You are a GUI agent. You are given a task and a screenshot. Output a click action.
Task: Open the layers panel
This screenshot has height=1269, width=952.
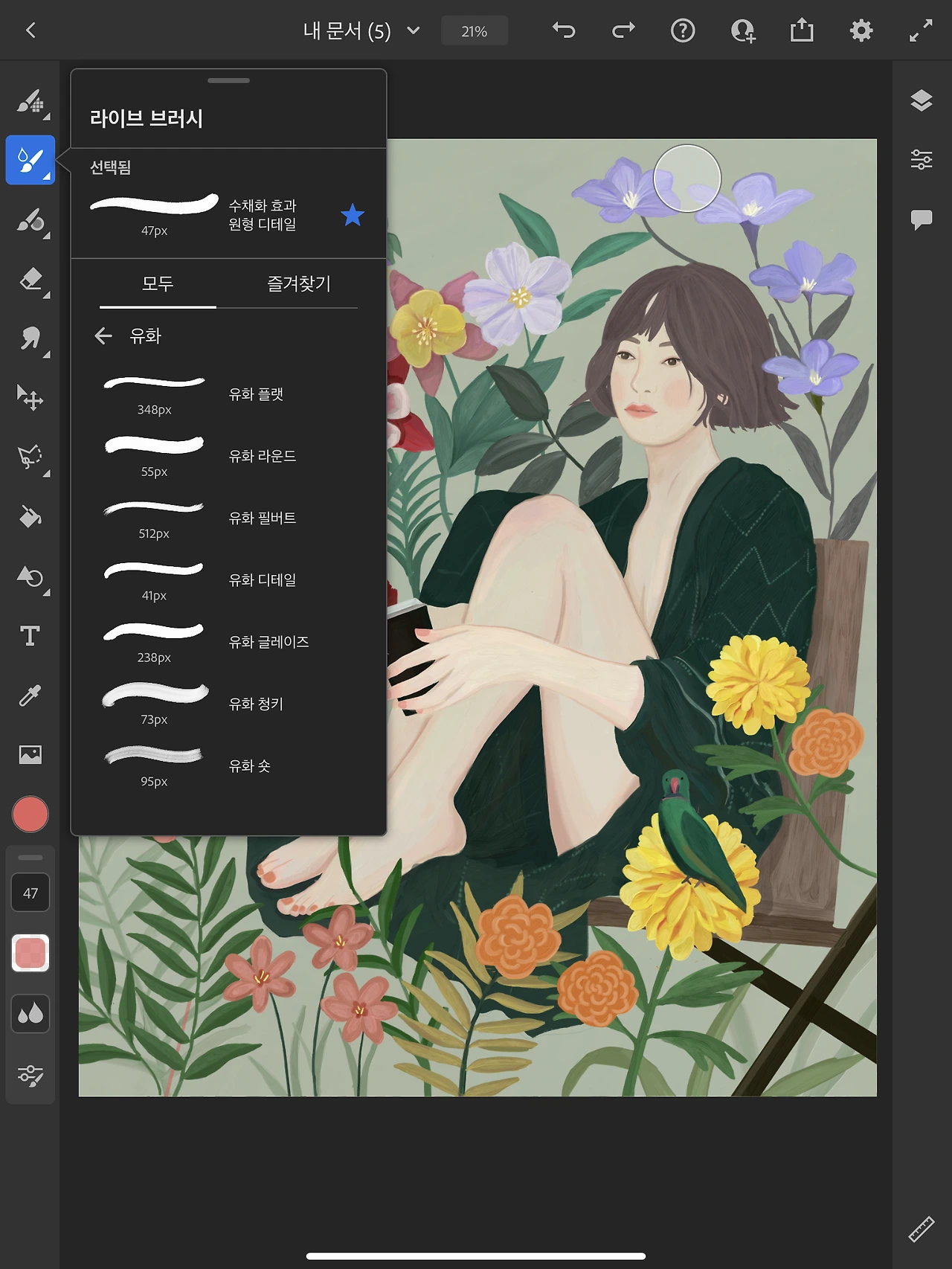[x=922, y=100]
